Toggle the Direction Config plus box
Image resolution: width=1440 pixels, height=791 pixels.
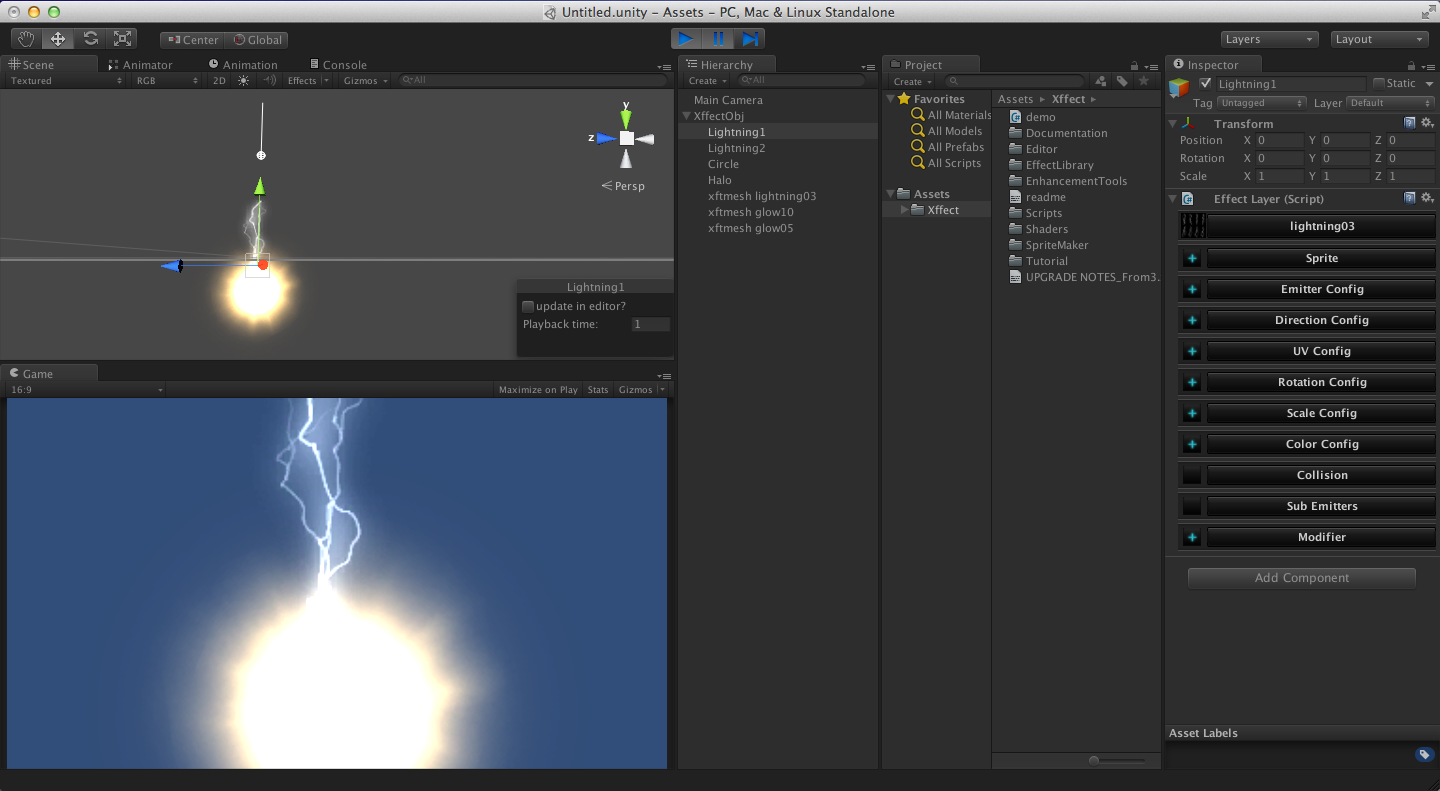coord(1192,320)
